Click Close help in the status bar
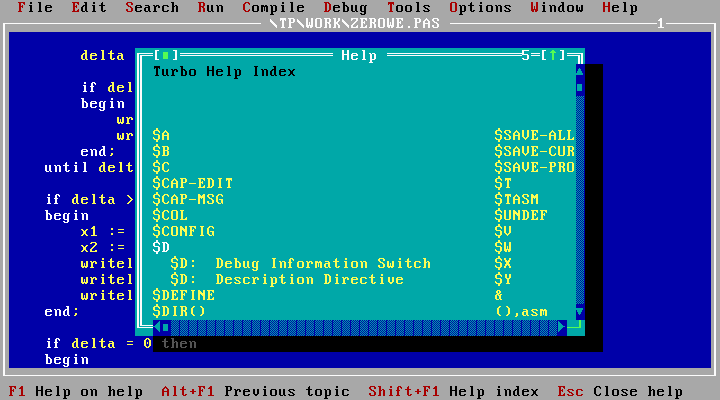Viewport: 720px width, 400px height. (x=620, y=392)
